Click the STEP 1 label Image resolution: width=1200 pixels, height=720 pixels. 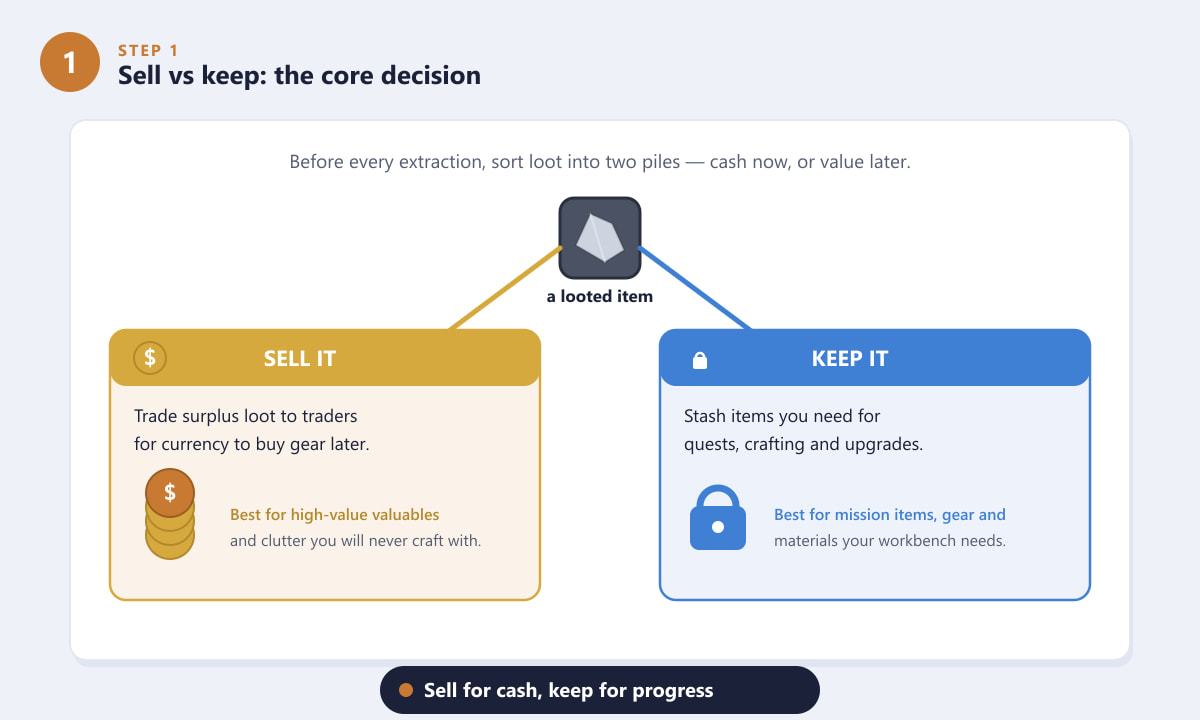147,50
